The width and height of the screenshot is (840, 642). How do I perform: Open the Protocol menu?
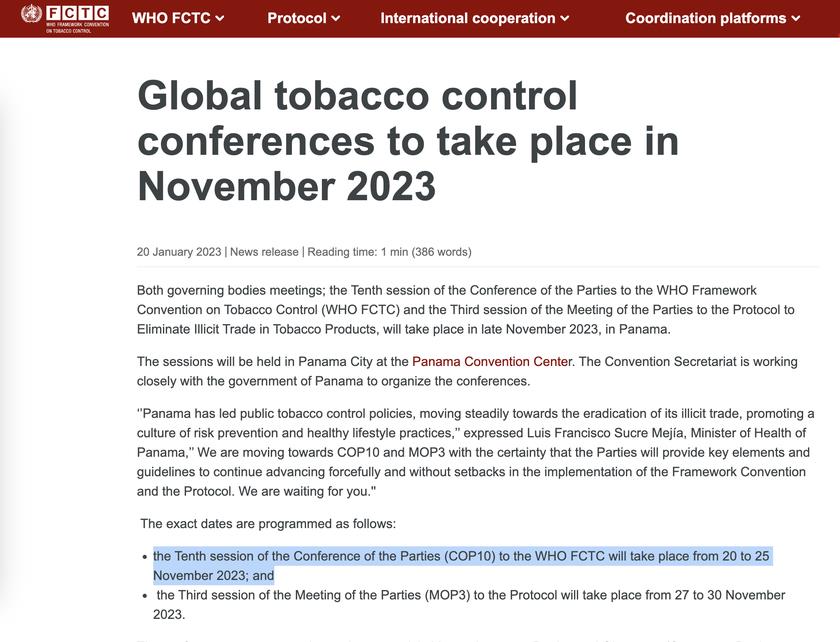(297, 18)
